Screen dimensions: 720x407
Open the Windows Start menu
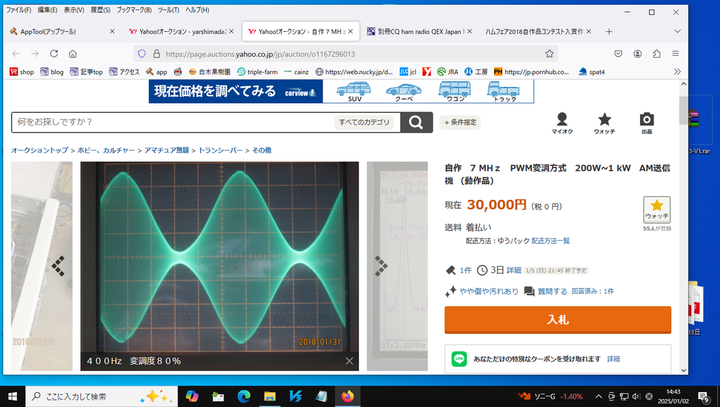click(x=12, y=396)
